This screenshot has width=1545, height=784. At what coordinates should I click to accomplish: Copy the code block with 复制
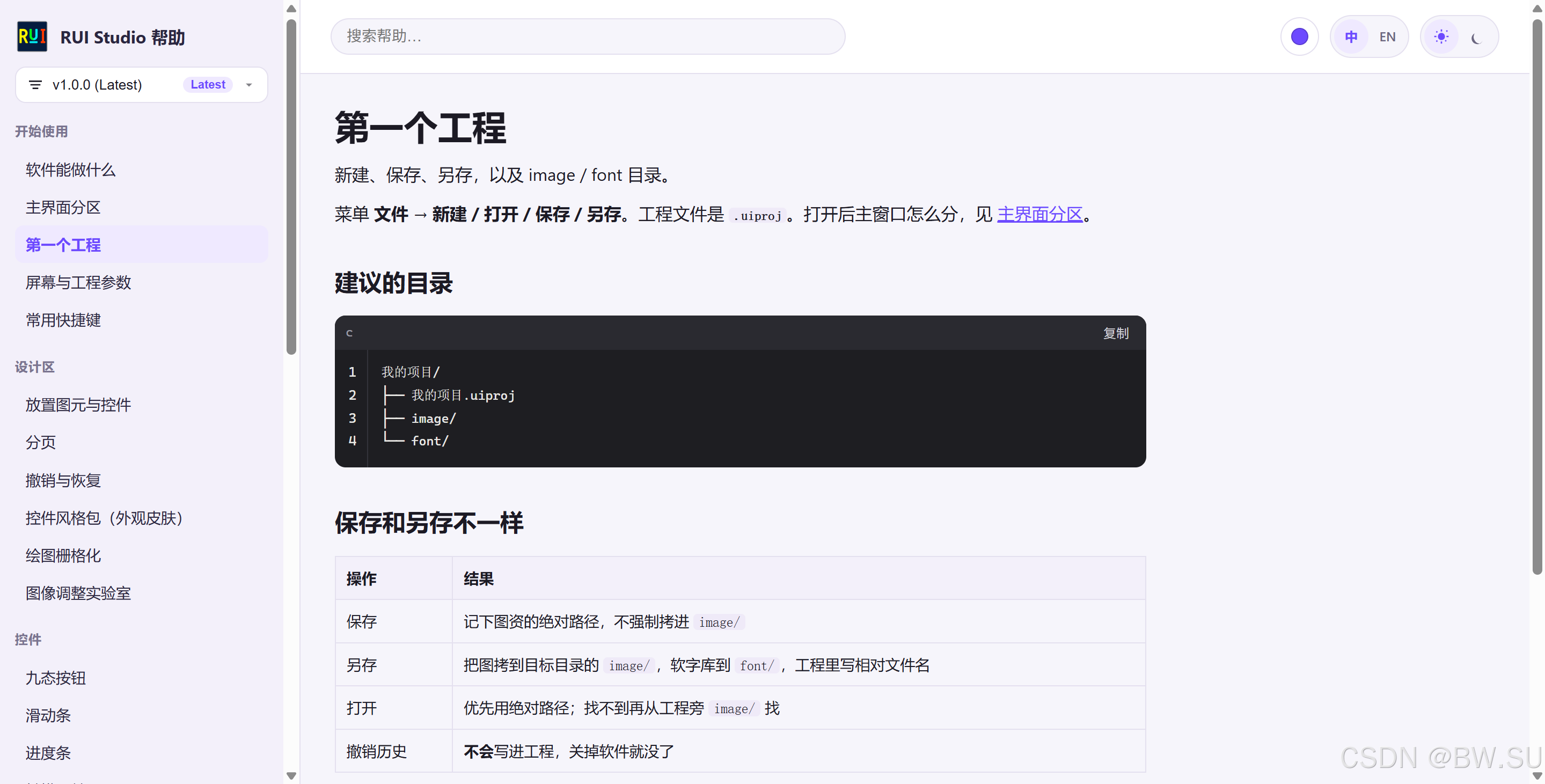pos(1116,334)
